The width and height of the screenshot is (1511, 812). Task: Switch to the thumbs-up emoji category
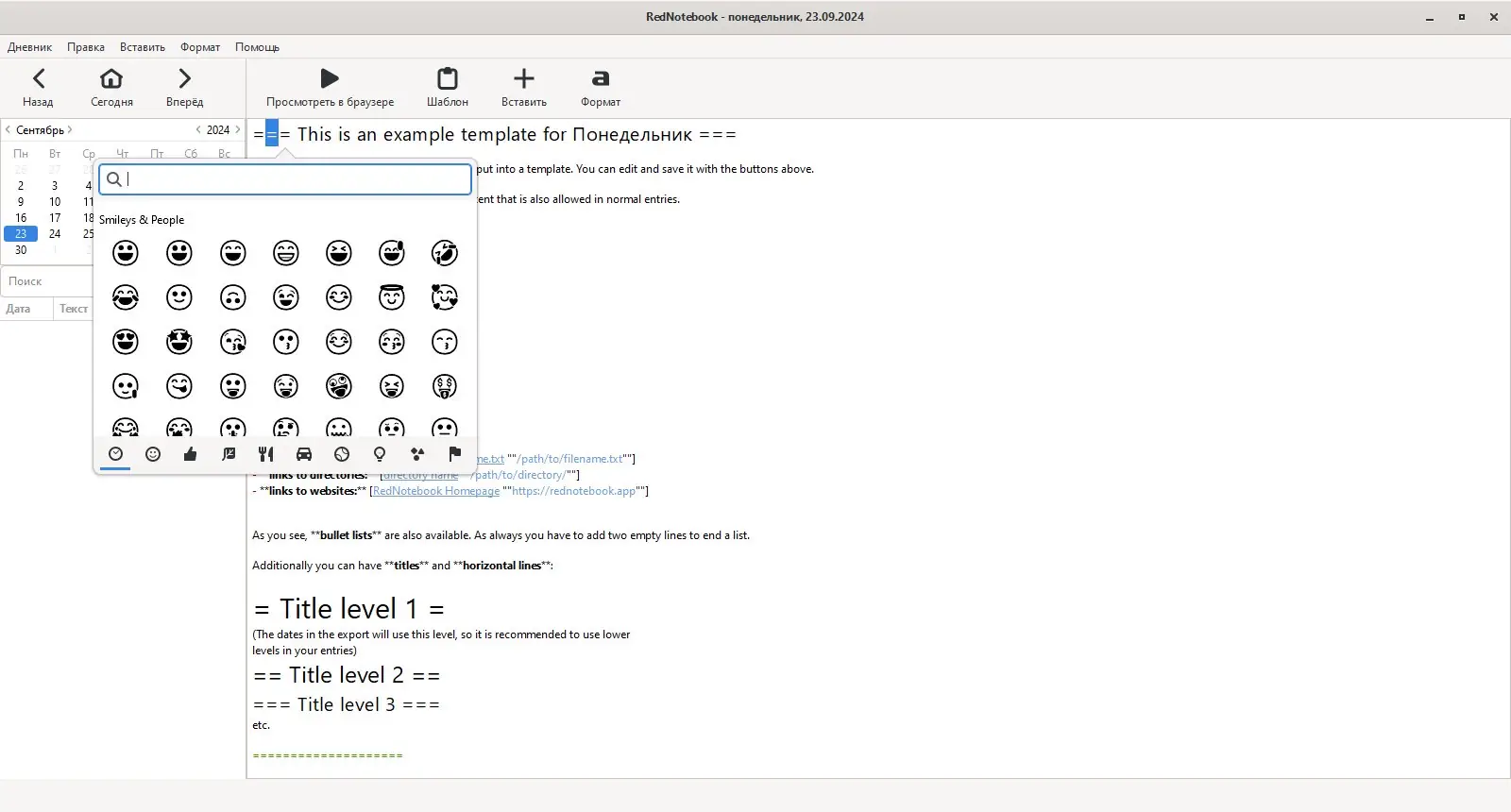pyautogui.click(x=191, y=454)
